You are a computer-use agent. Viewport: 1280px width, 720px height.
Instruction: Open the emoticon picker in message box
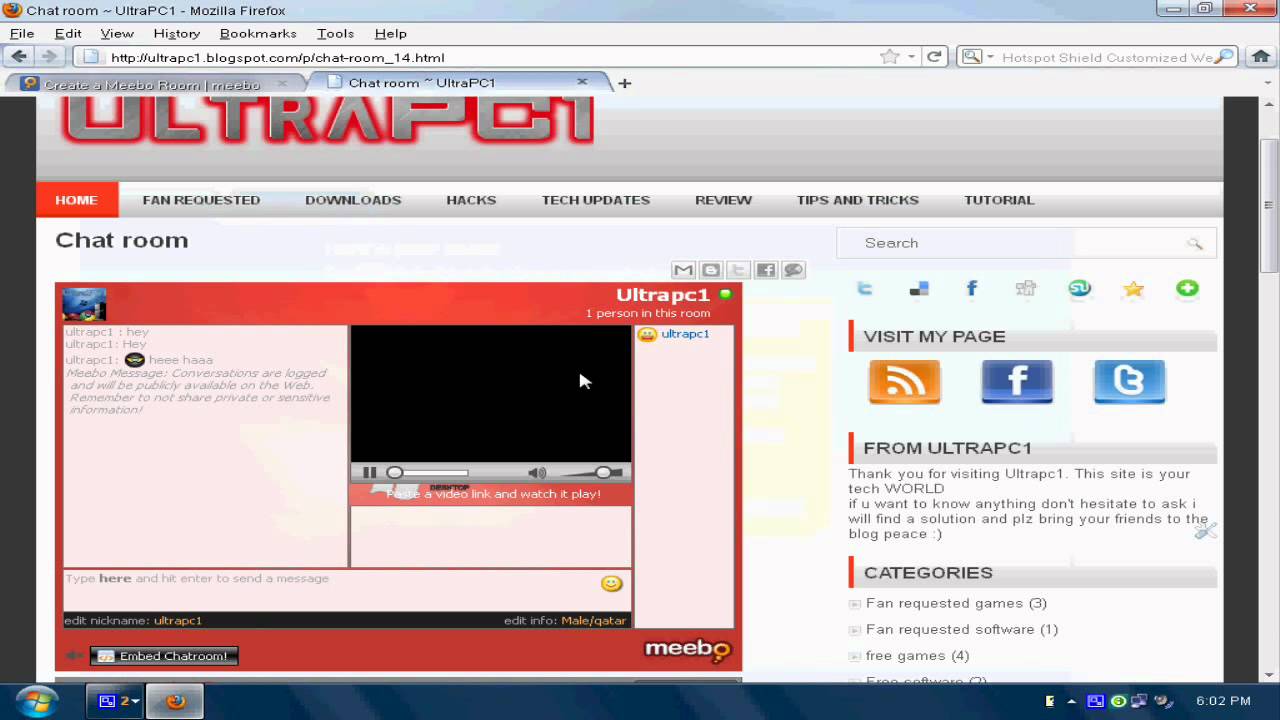[612, 584]
